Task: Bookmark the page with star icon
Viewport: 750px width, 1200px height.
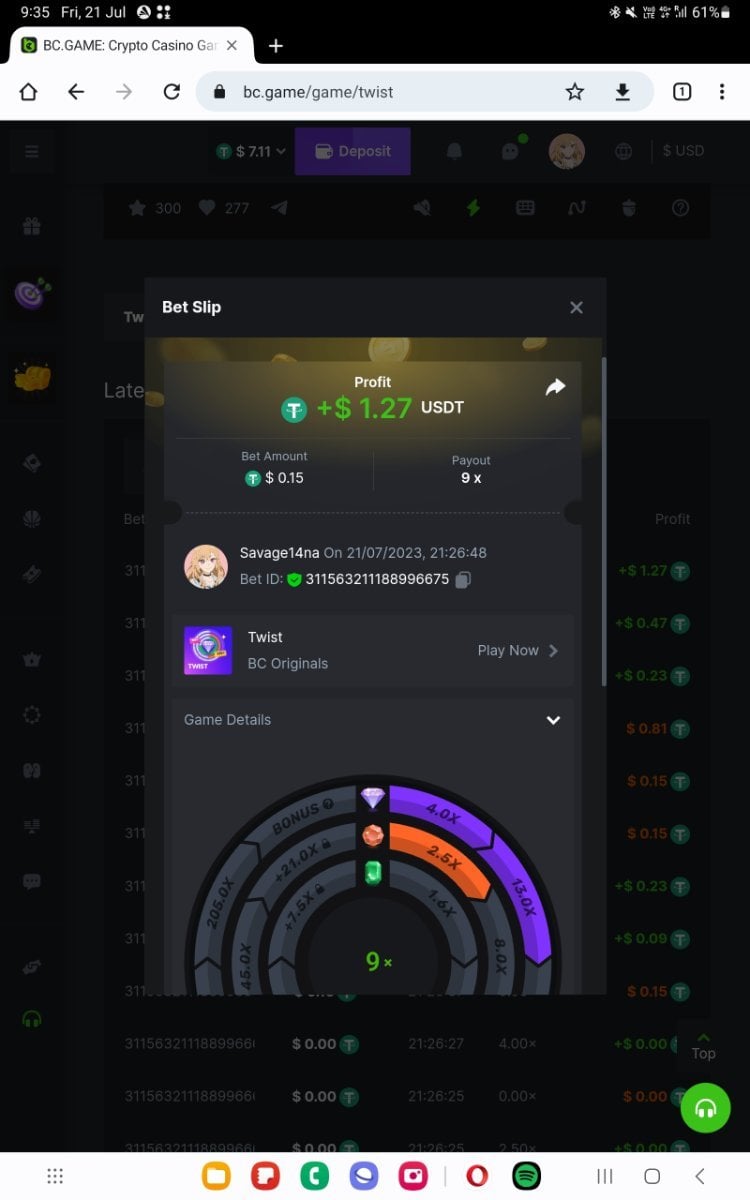Action: point(575,92)
